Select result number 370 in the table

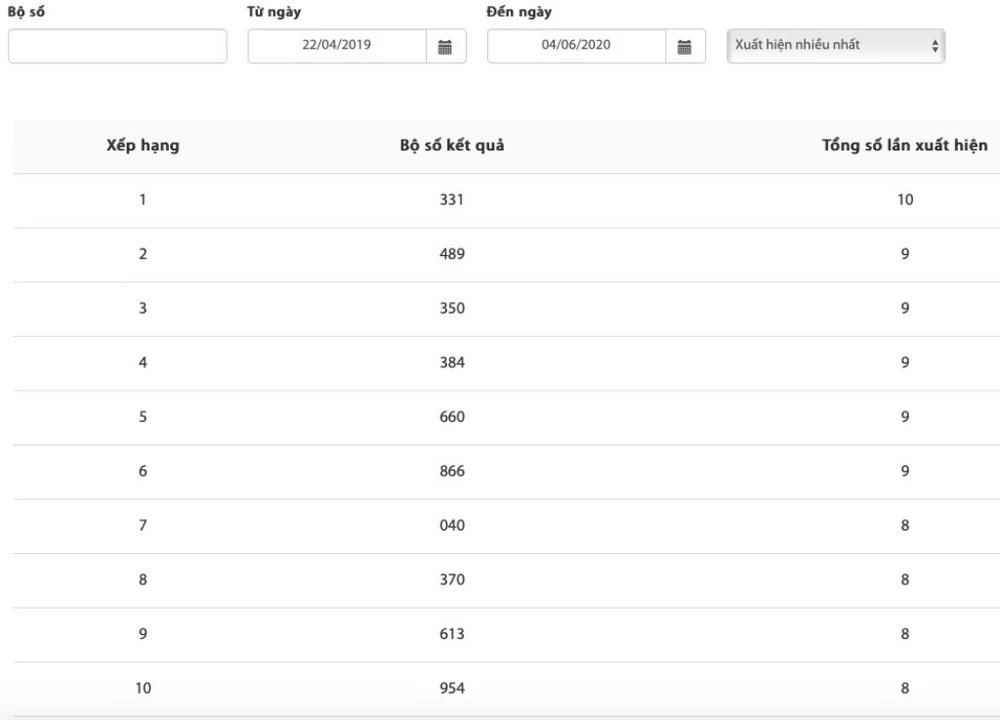[452, 580]
